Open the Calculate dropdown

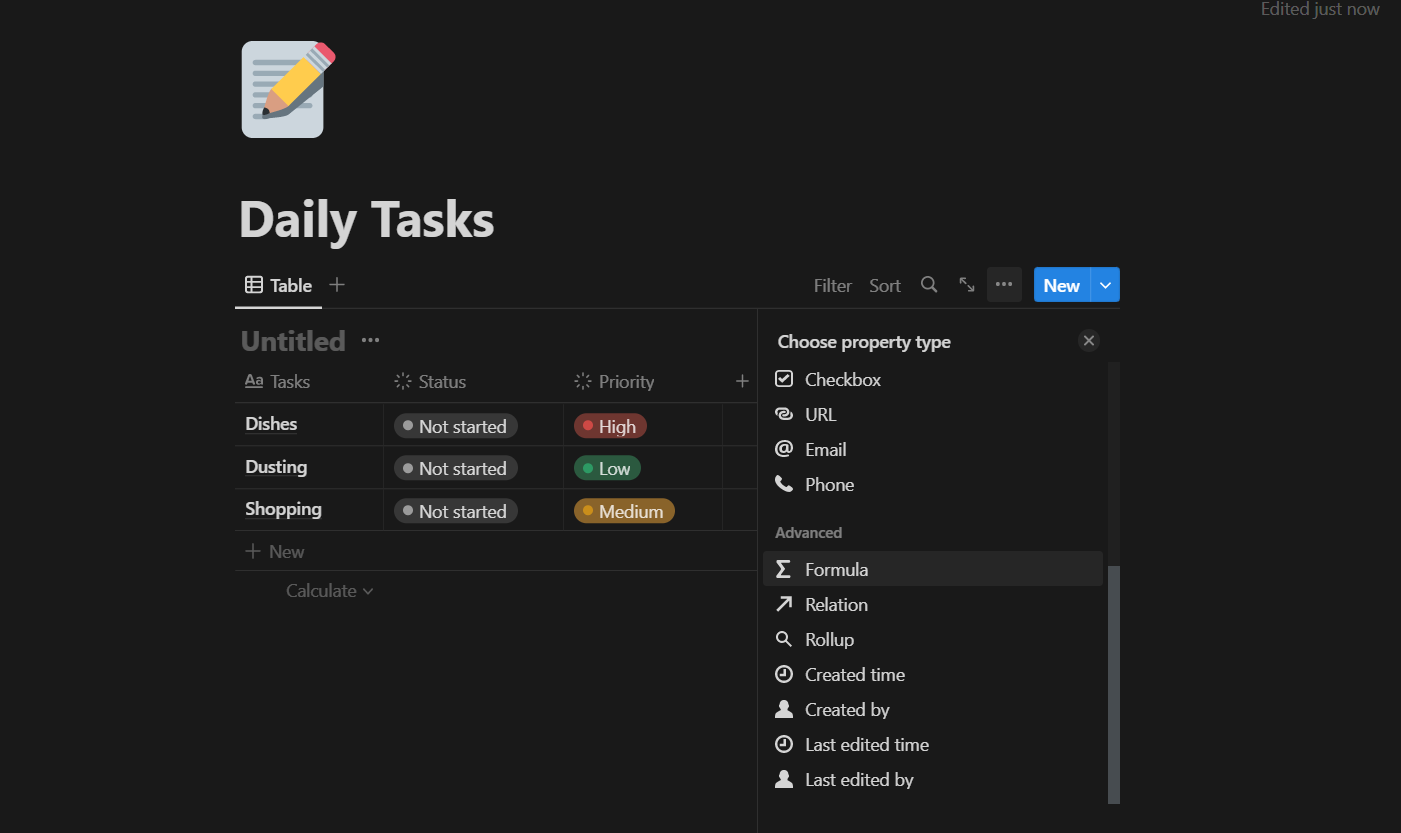329,590
